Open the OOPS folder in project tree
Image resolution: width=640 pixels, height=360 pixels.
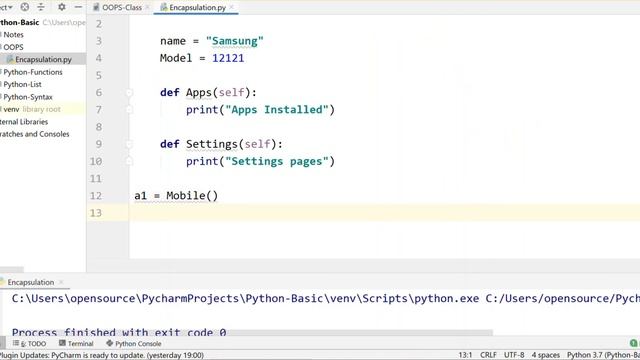[x=13, y=47]
